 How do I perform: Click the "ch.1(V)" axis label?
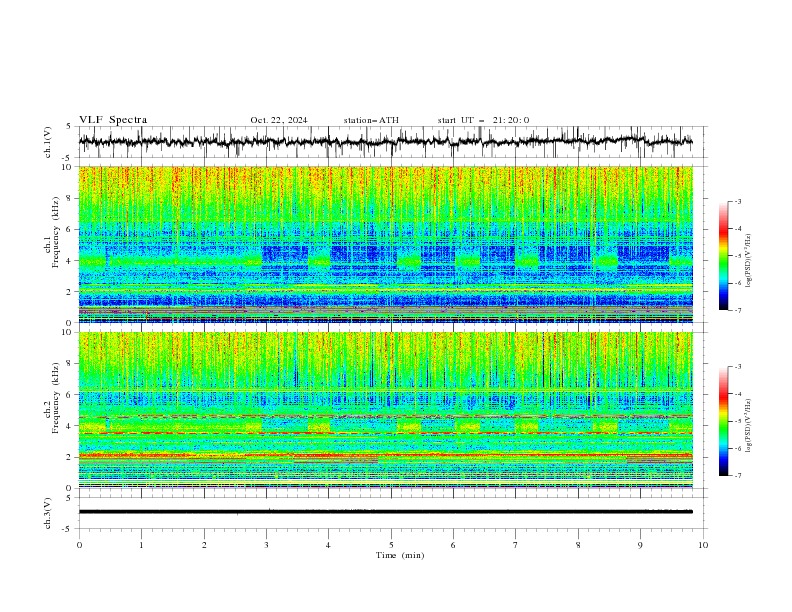coord(48,142)
